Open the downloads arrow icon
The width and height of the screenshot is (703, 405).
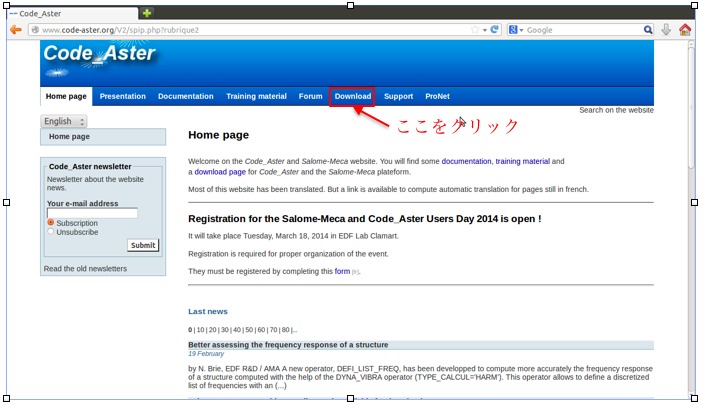coord(666,30)
